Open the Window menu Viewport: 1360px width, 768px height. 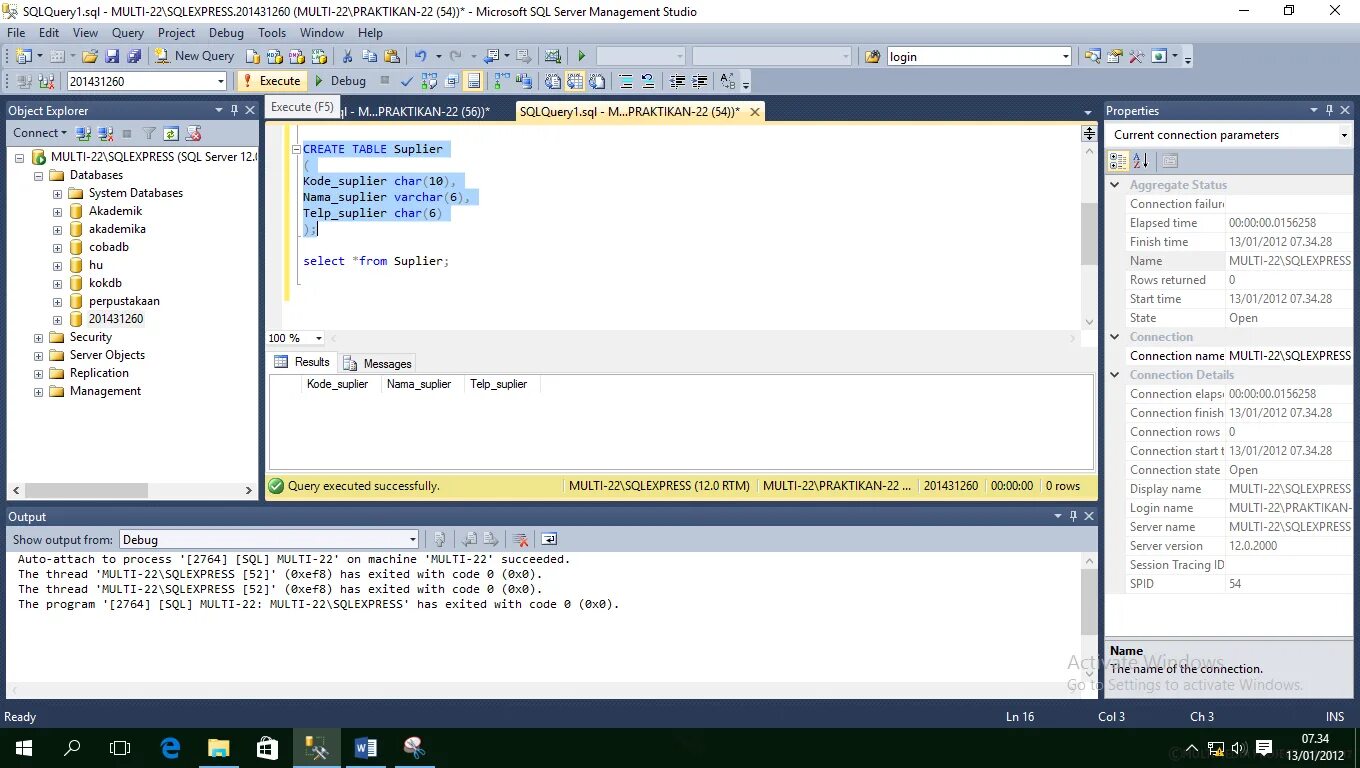[x=322, y=33]
